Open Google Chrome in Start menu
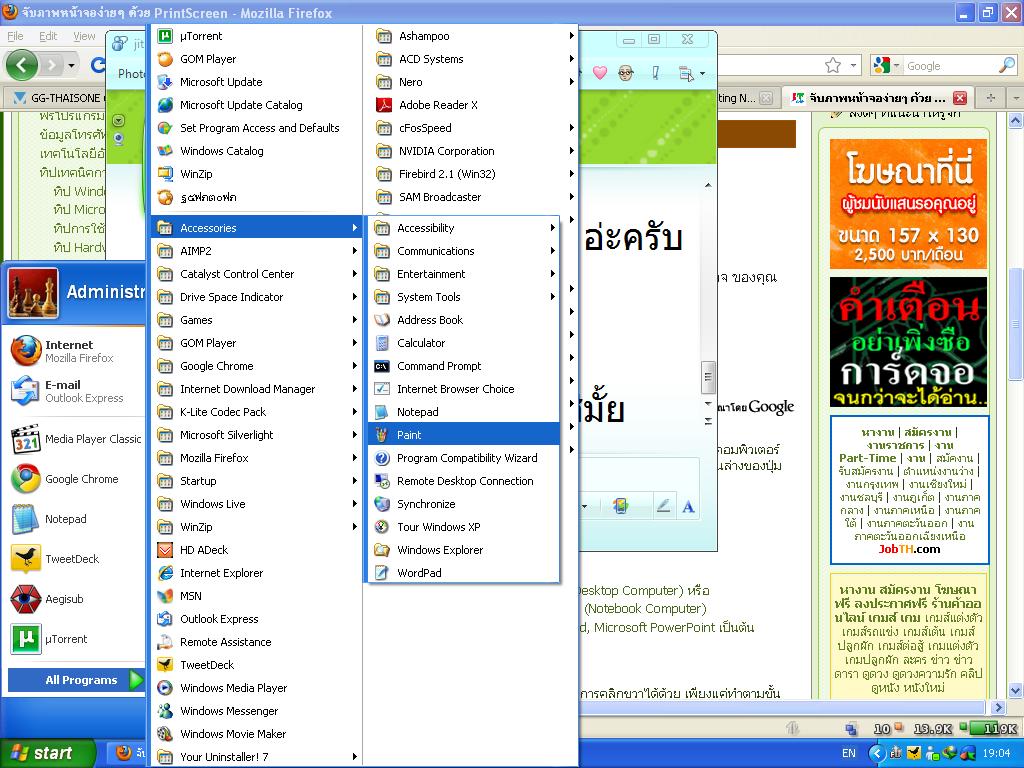Screen dimensions: 1024x768 [x=75, y=479]
